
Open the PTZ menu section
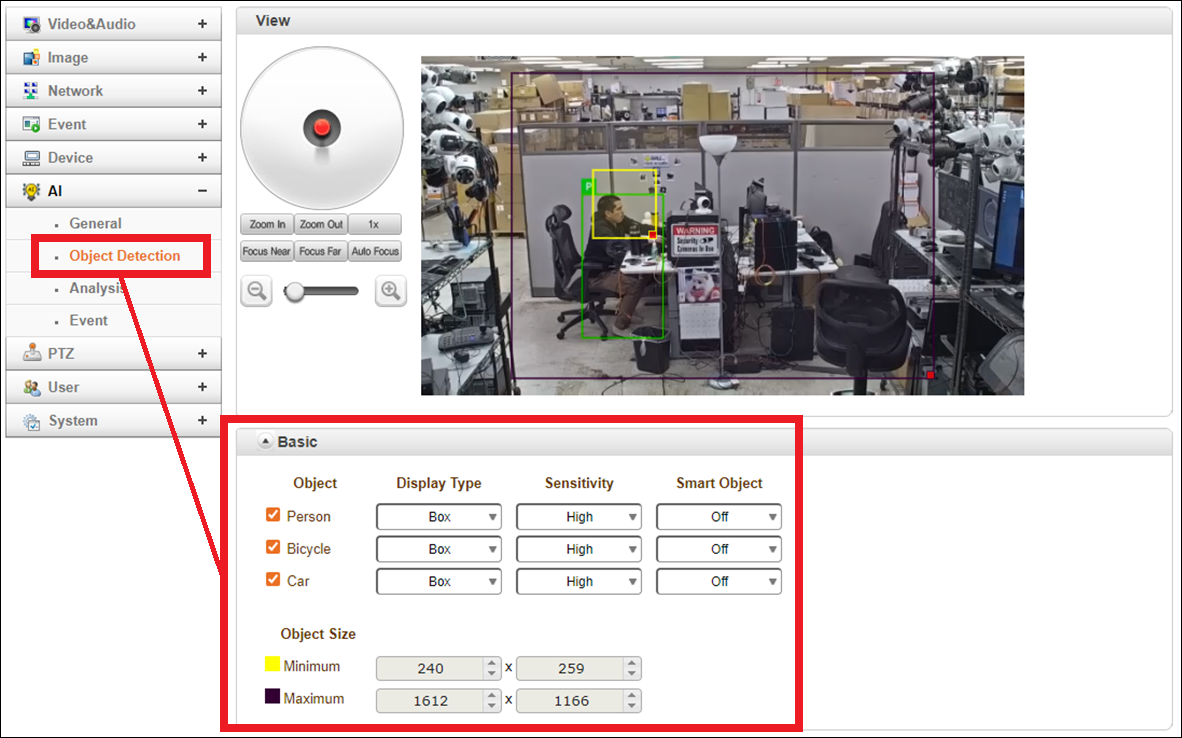(x=114, y=354)
